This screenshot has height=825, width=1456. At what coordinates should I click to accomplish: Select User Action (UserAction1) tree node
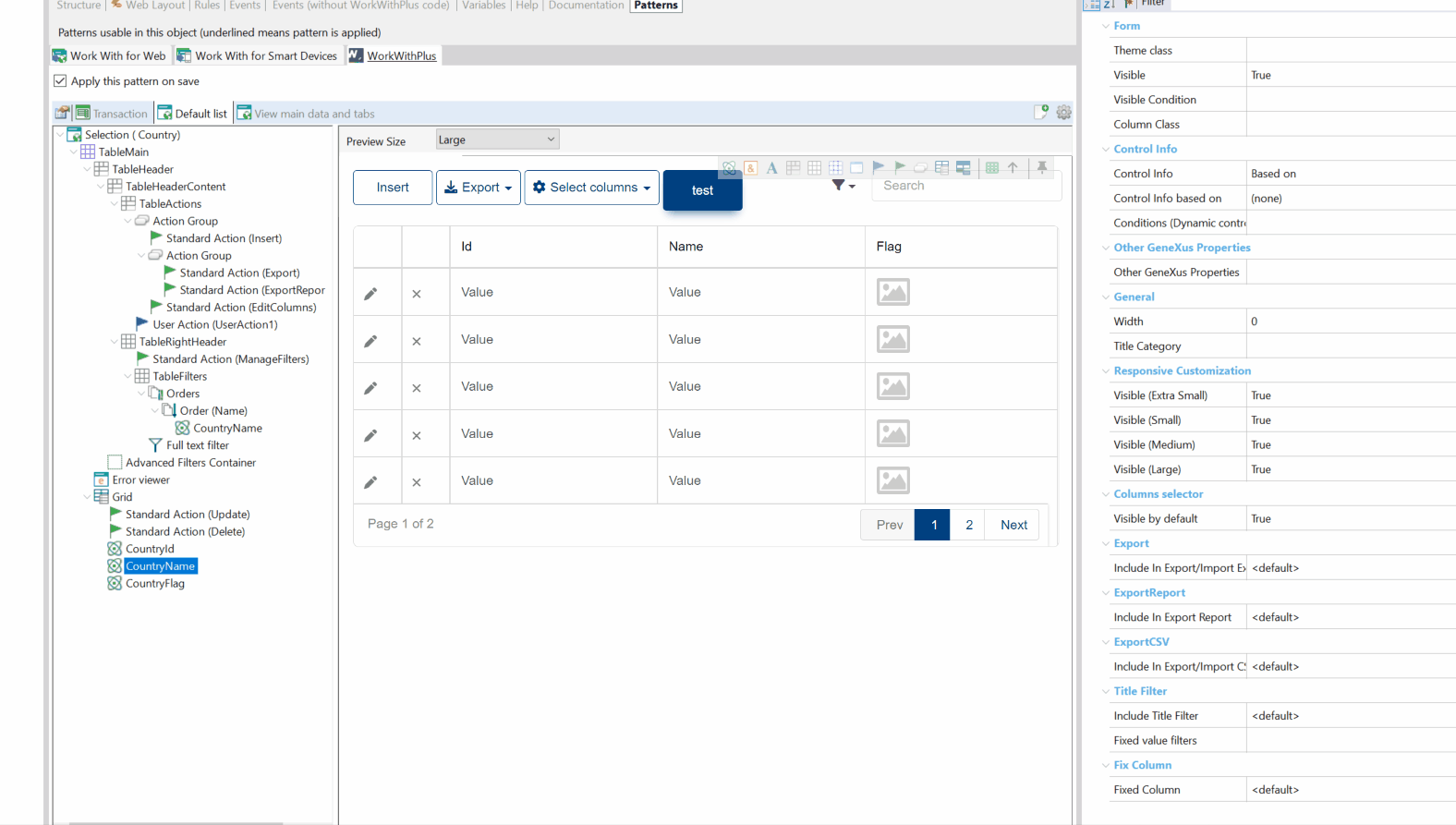pos(215,324)
